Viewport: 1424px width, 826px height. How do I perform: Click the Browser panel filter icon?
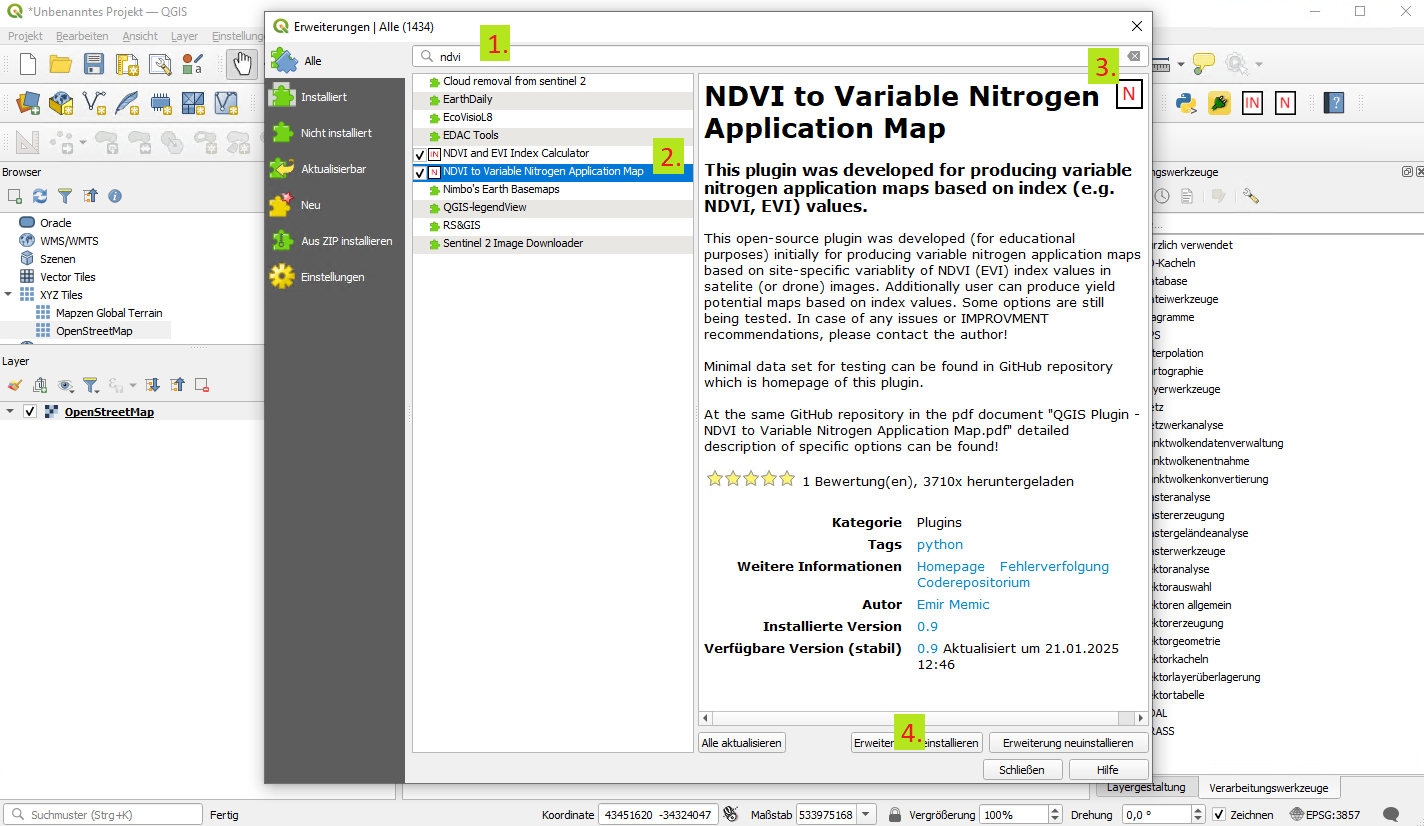click(65, 196)
